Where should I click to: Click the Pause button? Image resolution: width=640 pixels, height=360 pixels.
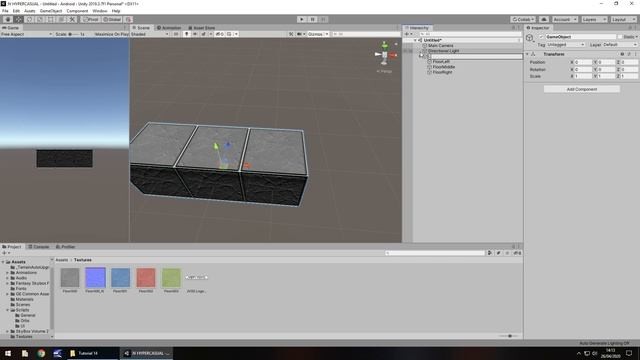(x=313, y=19)
